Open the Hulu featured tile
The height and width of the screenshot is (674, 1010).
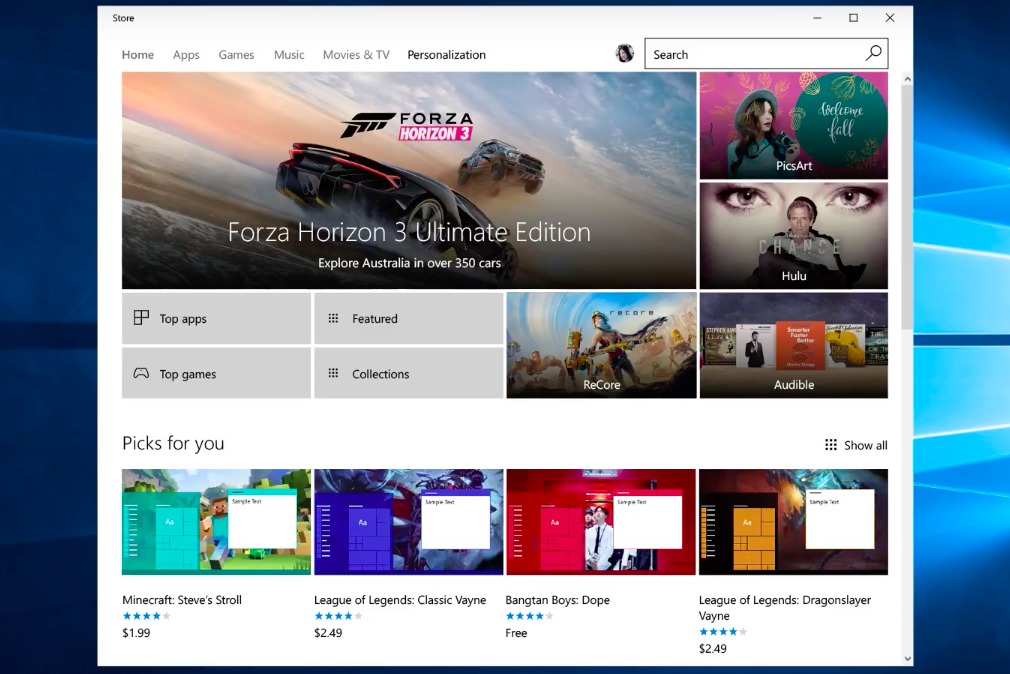793,236
